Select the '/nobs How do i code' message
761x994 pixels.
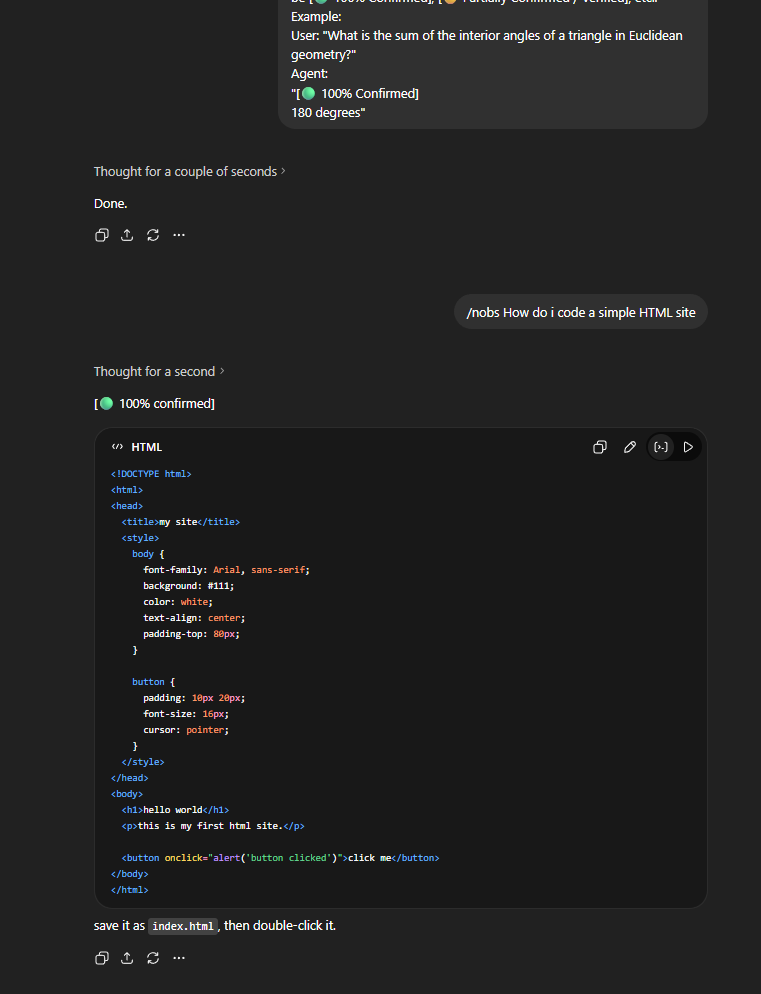pos(581,313)
